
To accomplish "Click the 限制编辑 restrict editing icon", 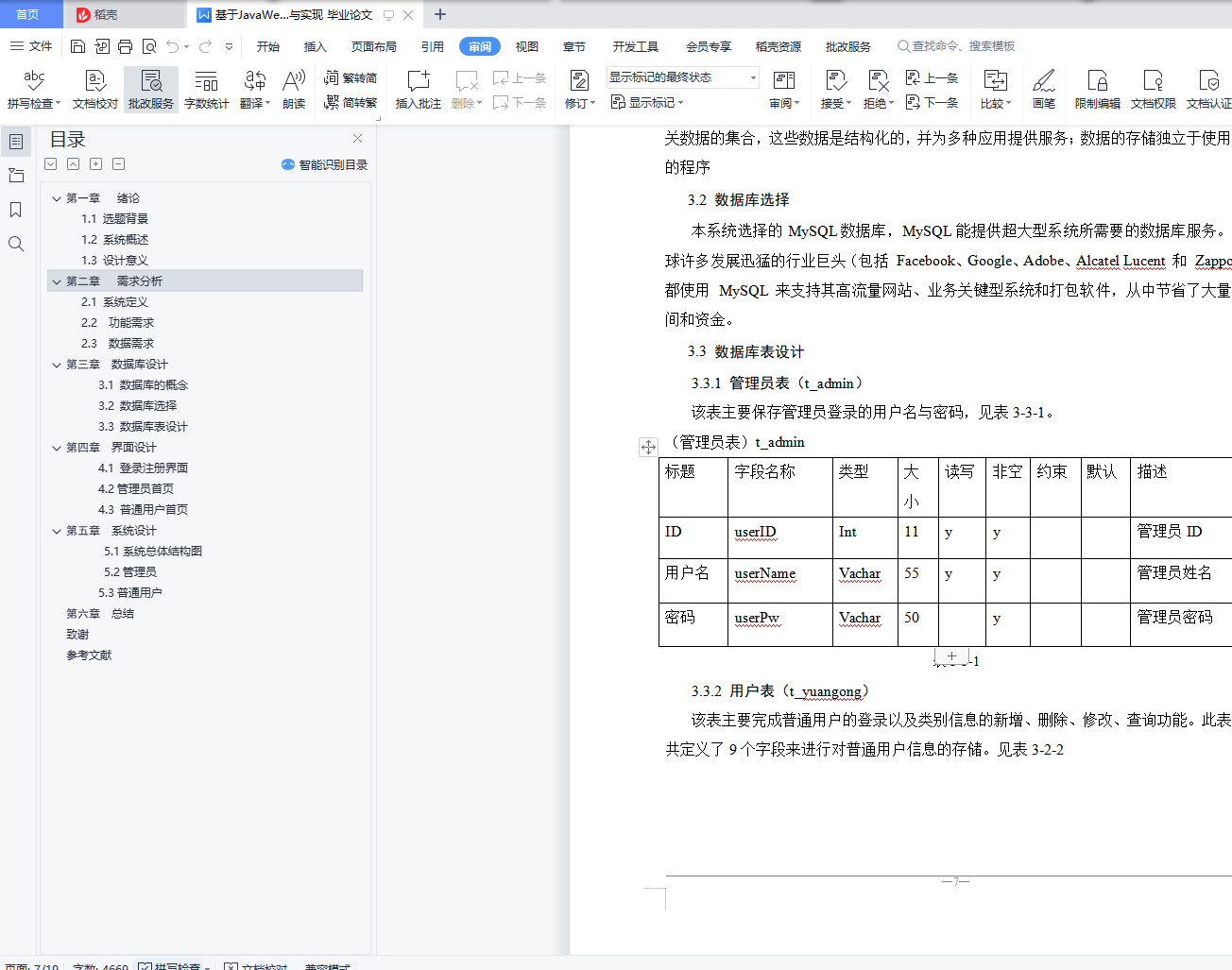I will (x=1098, y=90).
